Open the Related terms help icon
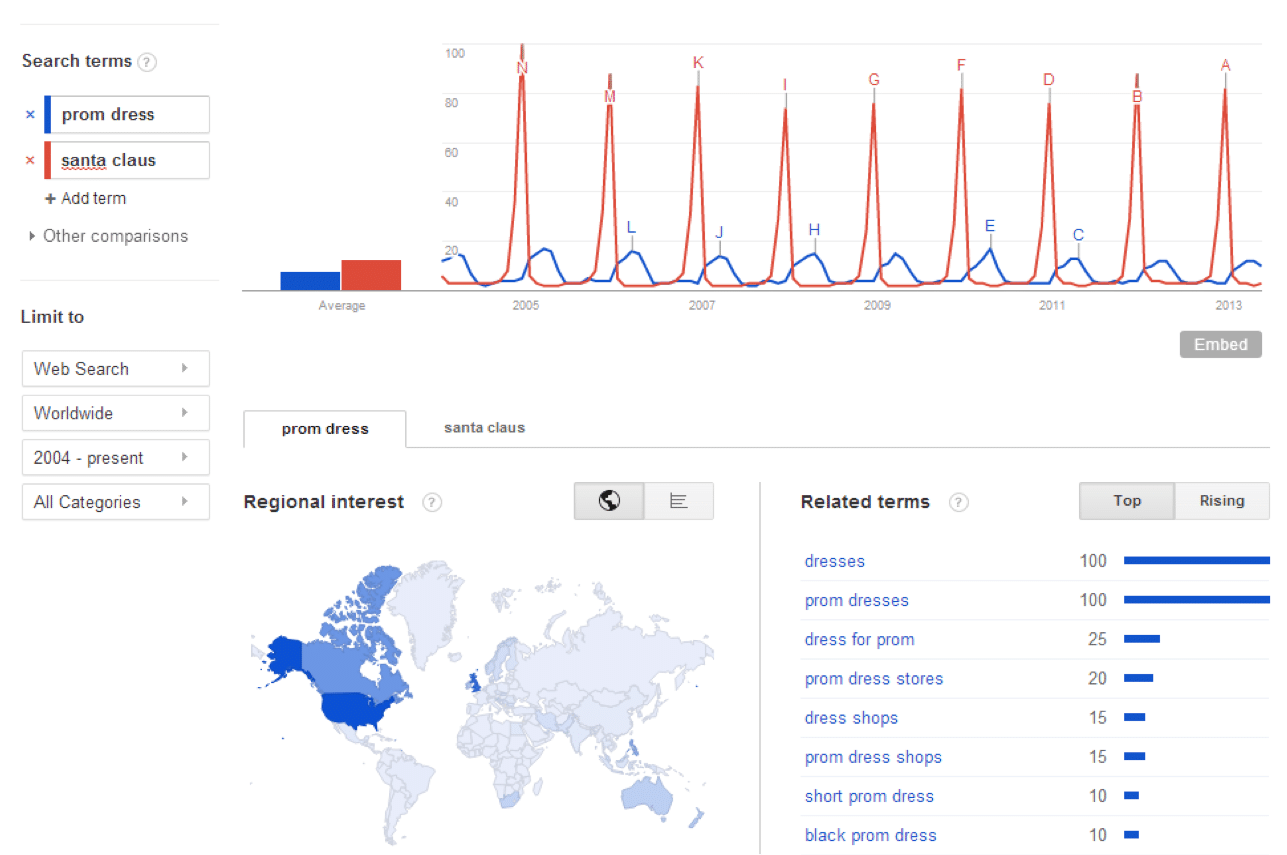This screenshot has width=1287, height=855. click(958, 502)
